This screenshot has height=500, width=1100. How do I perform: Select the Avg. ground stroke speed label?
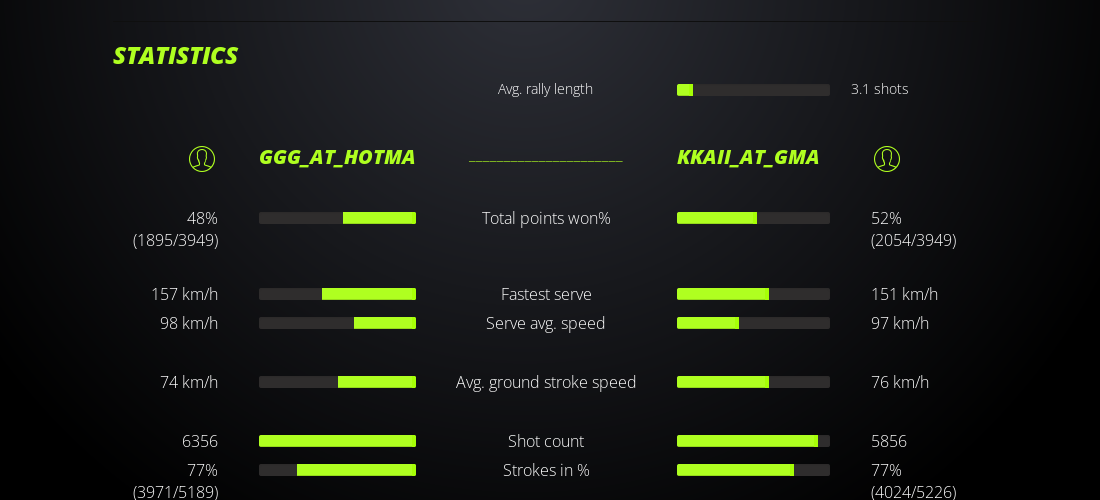tap(546, 382)
